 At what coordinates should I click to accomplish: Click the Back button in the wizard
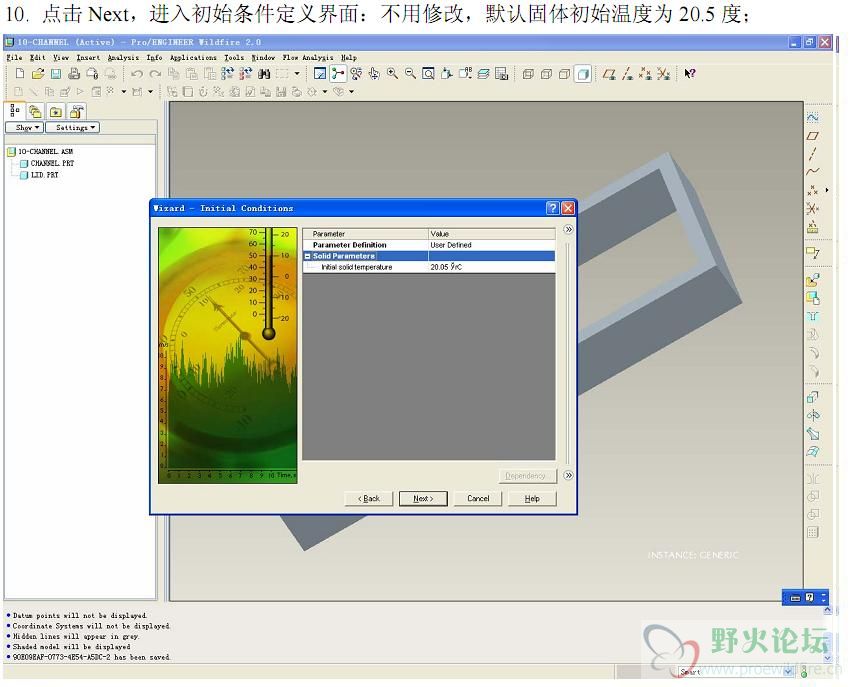[368, 498]
